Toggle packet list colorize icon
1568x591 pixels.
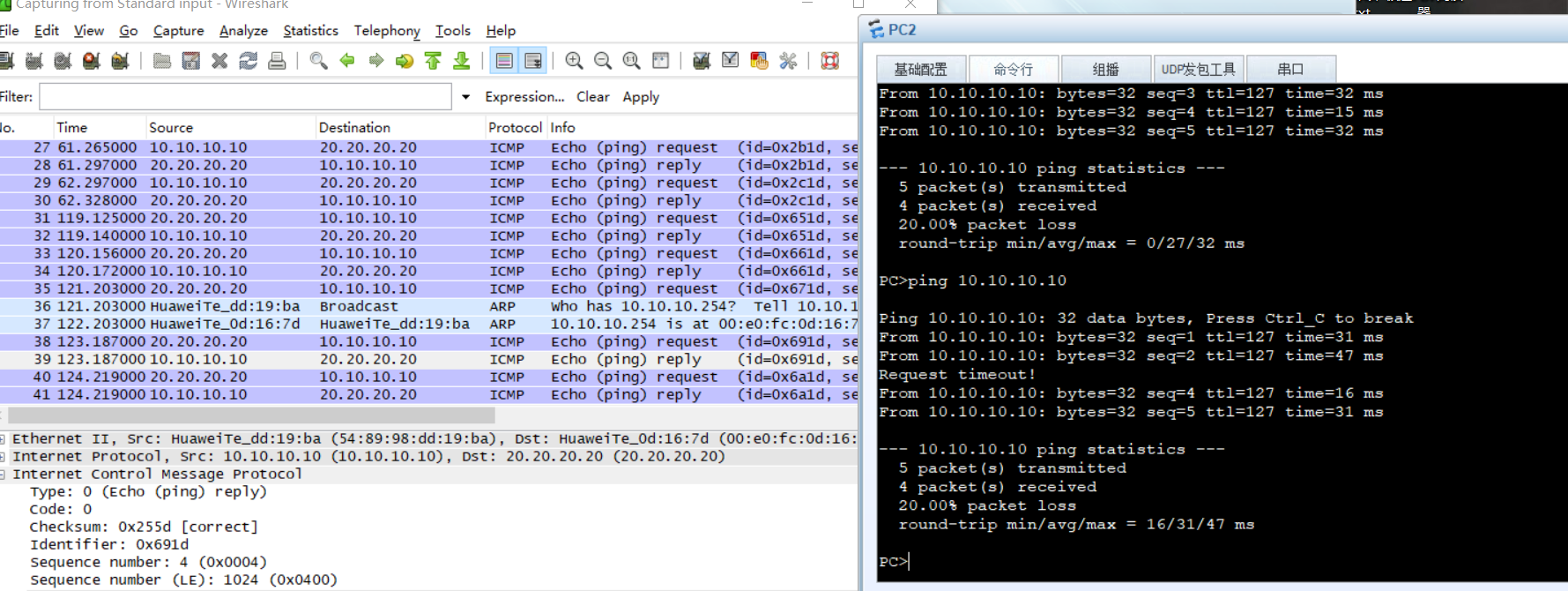click(x=504, y=61)
